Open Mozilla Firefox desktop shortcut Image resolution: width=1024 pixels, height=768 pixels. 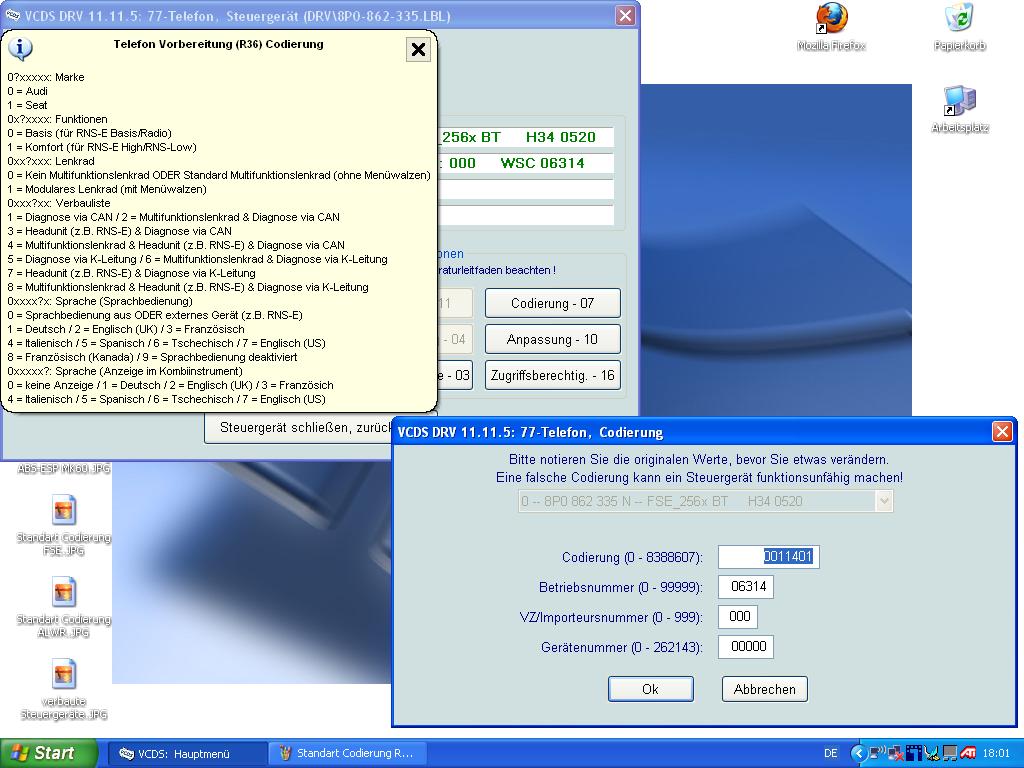pyautogui.click(x=831, y=18)
